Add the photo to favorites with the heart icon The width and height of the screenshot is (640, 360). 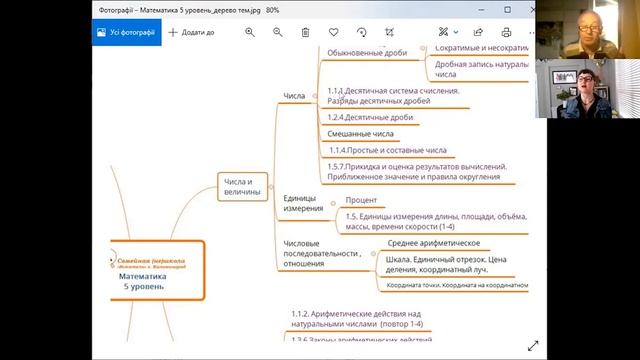pos(333,32)
